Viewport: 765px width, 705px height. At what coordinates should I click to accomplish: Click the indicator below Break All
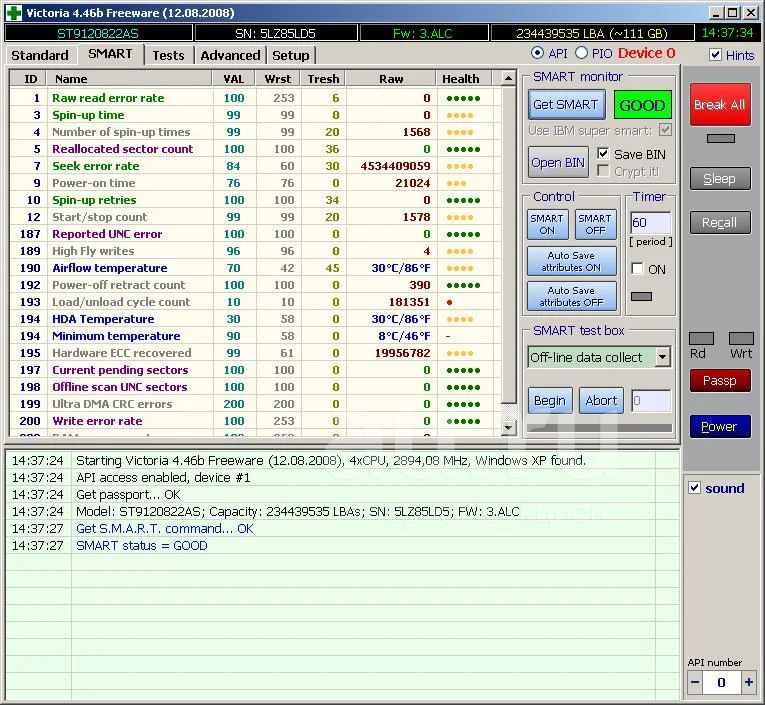[721, 139]
